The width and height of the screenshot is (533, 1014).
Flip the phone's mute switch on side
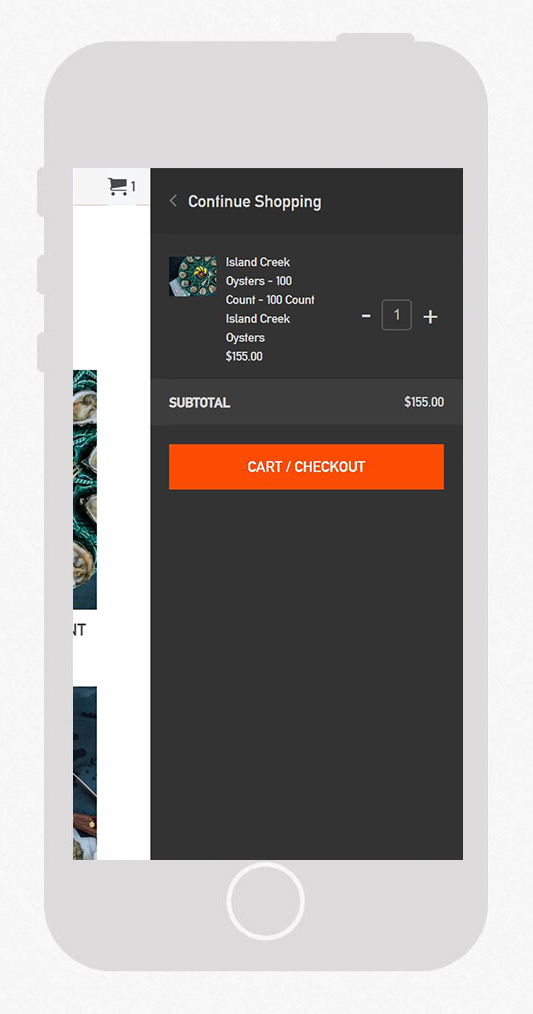(41, 192)
